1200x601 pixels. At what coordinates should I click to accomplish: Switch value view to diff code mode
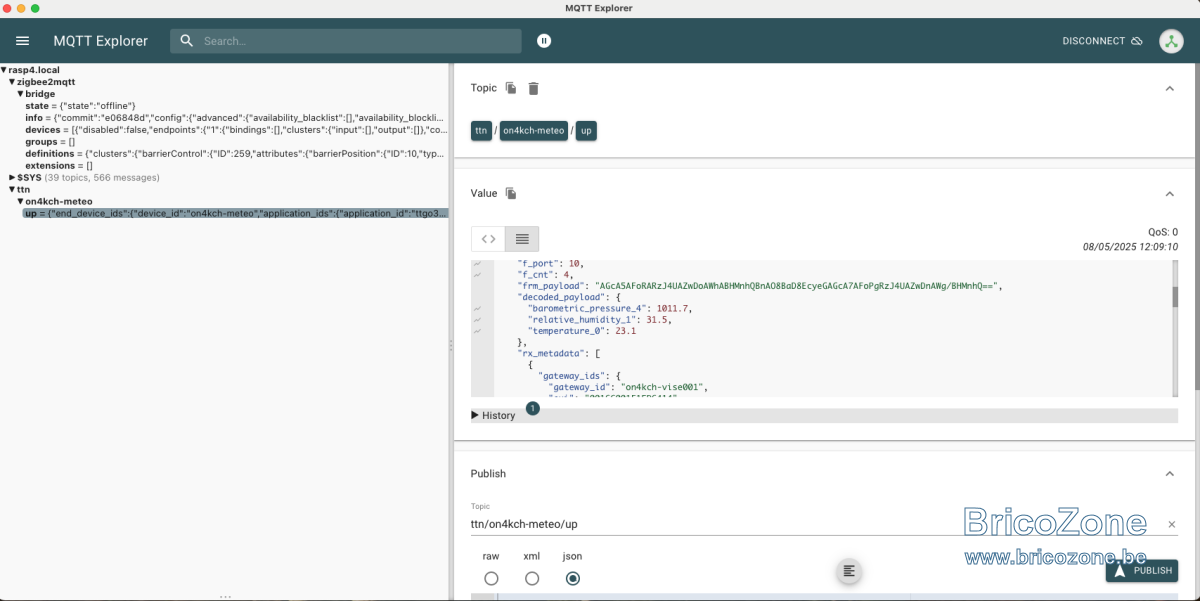click(488, 239)
